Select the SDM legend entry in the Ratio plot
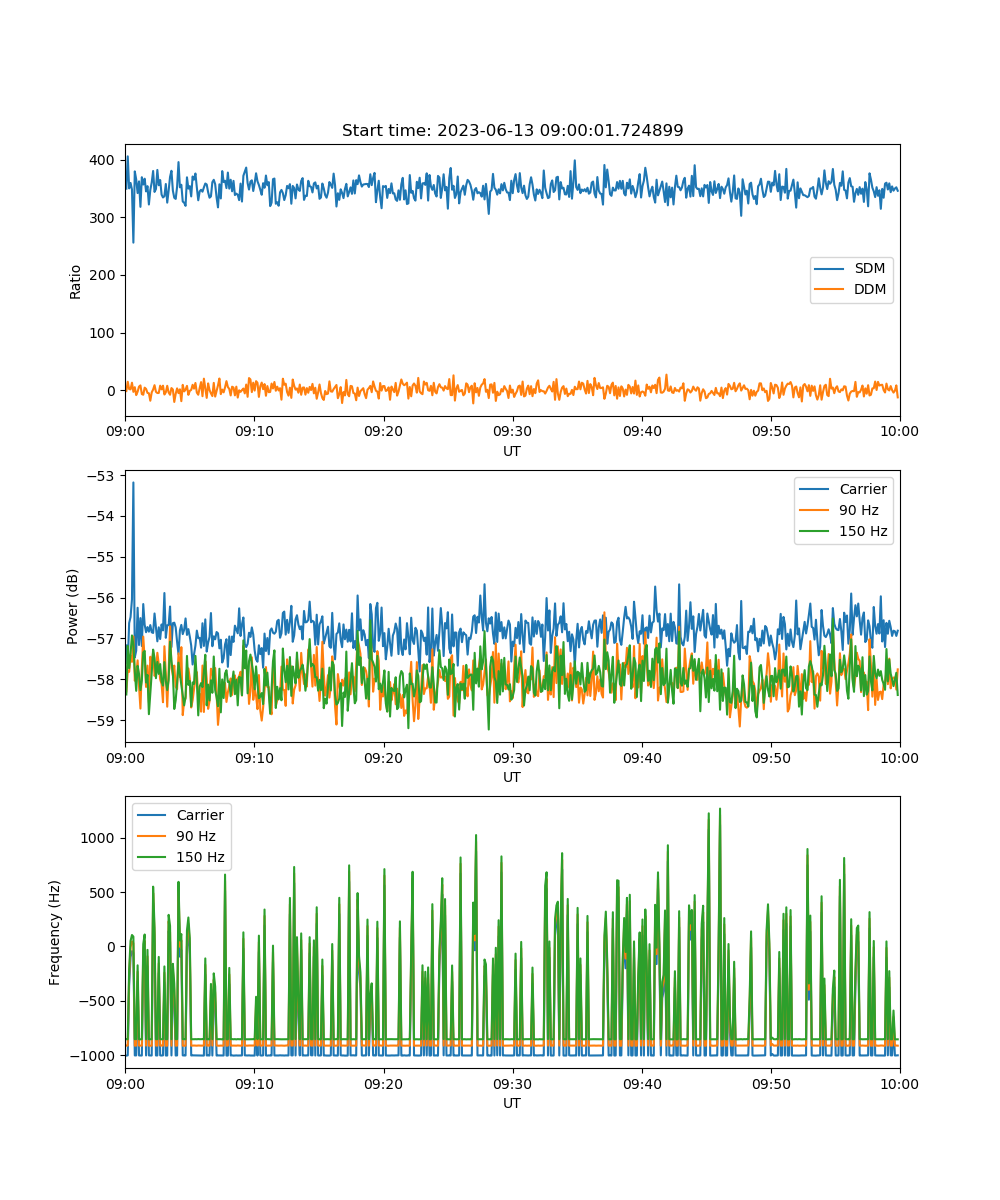The width and height of the screenshot is (1000, 1200). point(850,269)
